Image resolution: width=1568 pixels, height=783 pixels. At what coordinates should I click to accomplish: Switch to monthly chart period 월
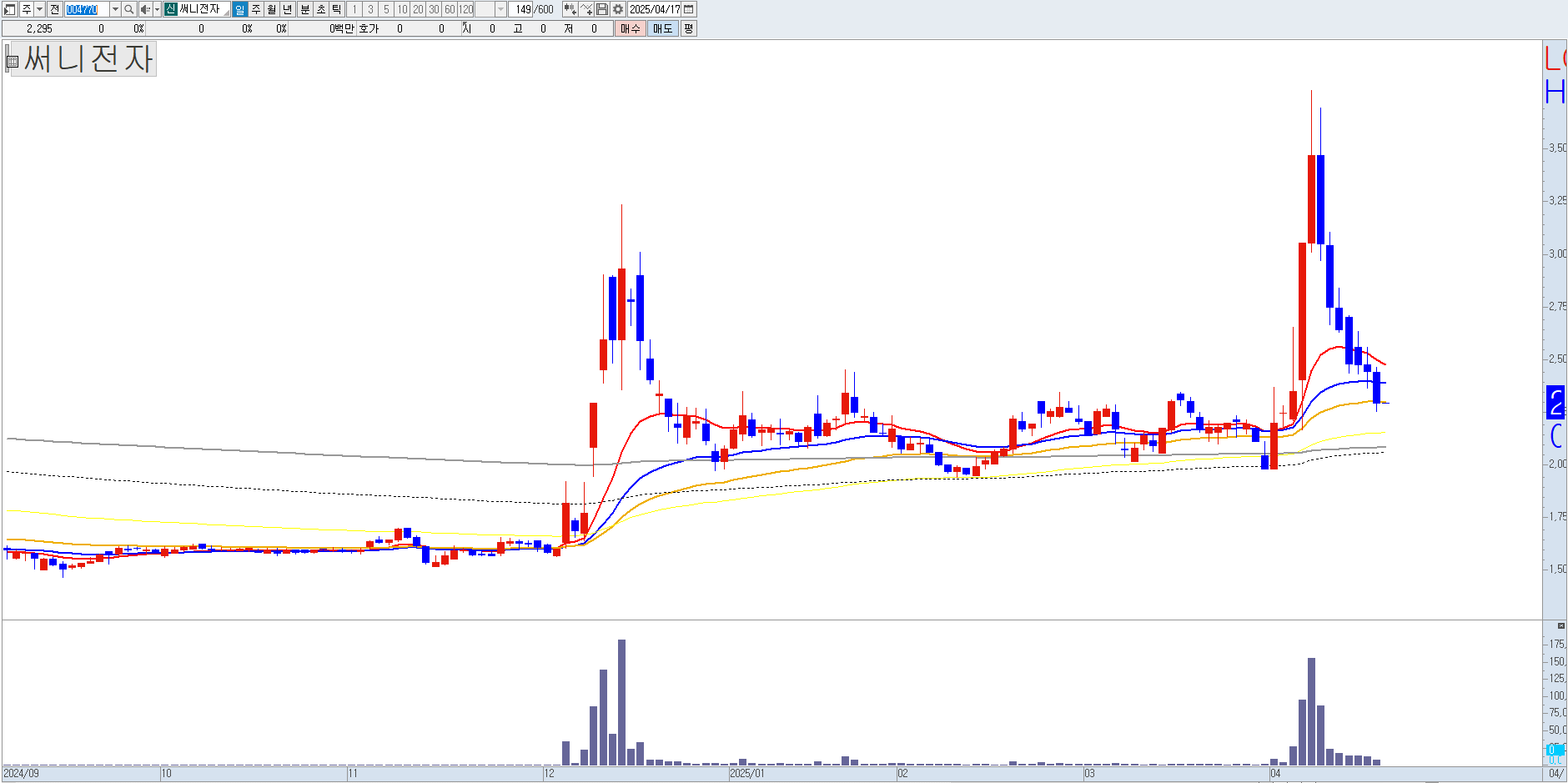pos(272,9)
